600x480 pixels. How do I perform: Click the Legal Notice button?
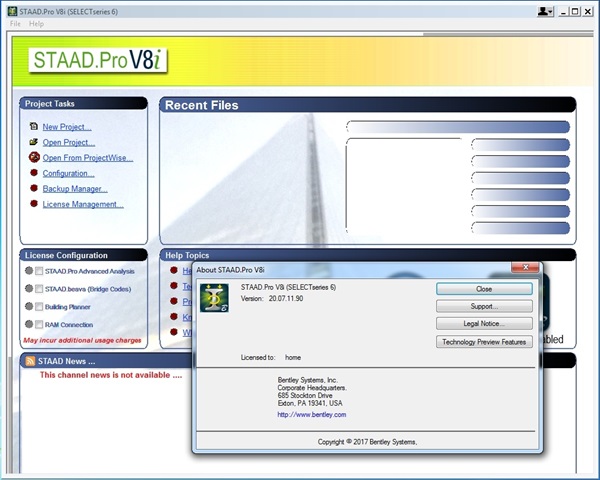click(x=484, y=323)
